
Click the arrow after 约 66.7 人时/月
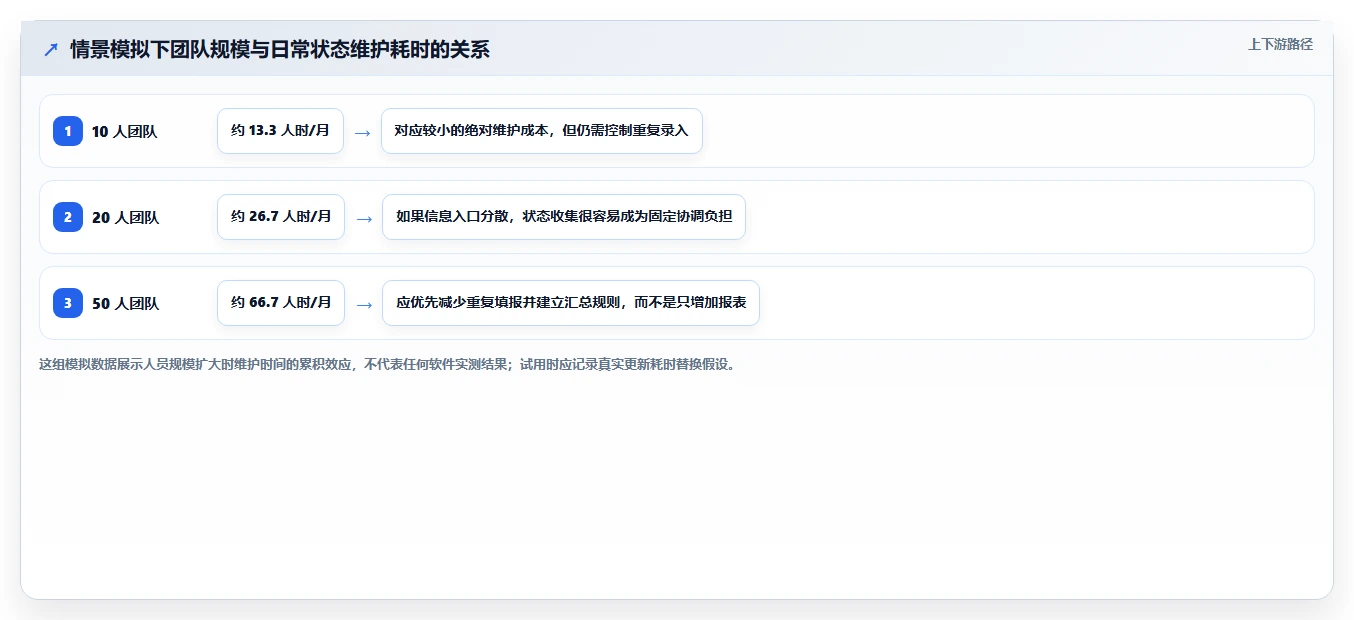point(364,304)
